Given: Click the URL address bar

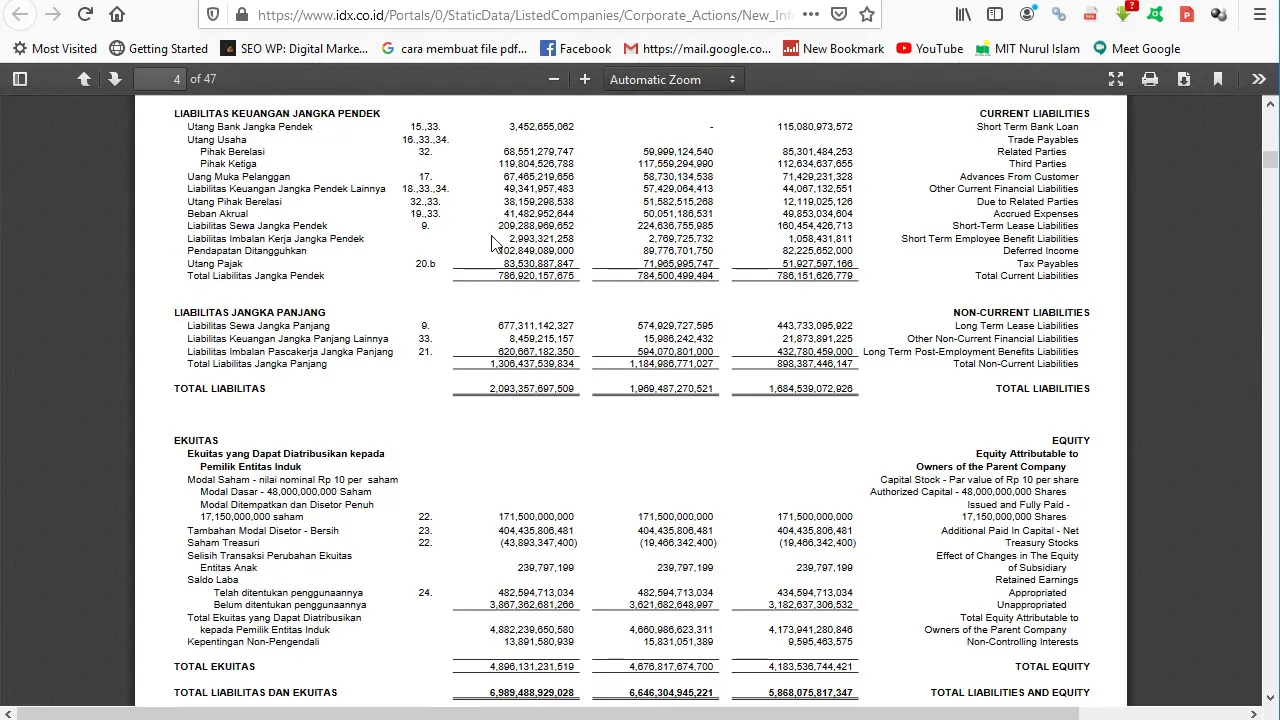Looking at the screenshot, I should [525, 15].
